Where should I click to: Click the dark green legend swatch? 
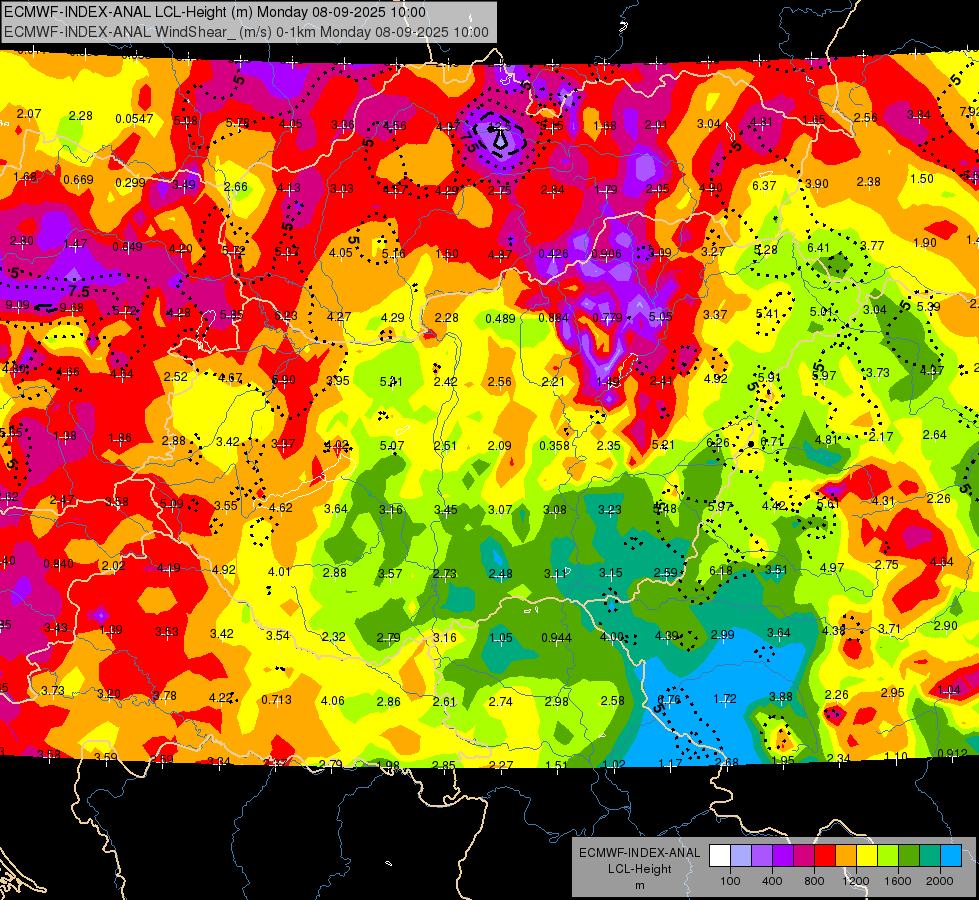908,856
